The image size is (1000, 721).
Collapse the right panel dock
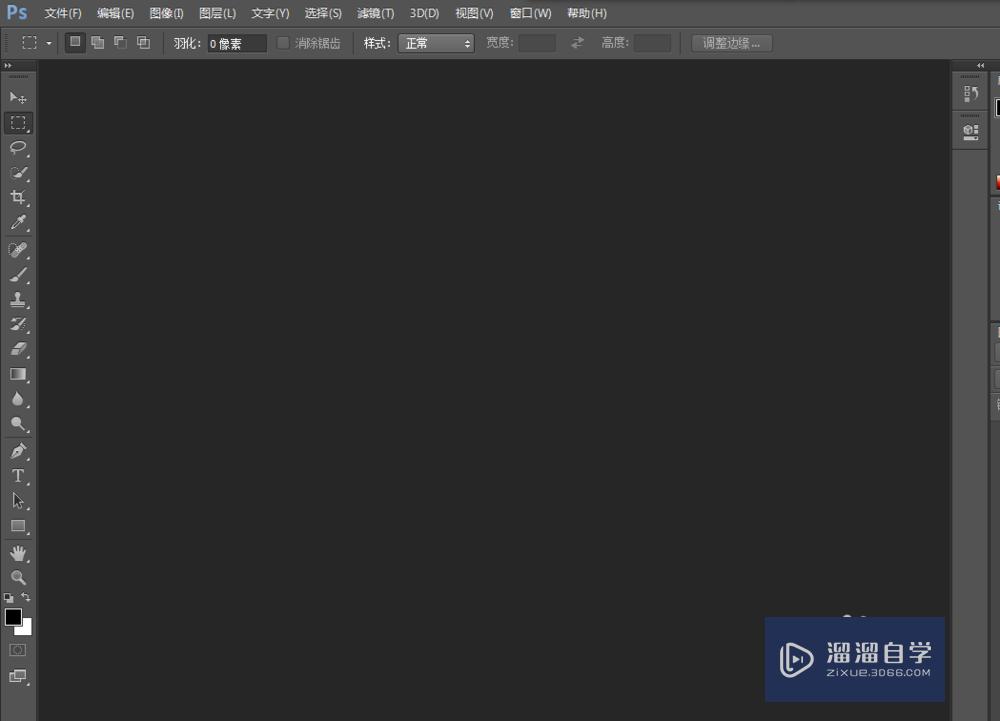coord(979,65)
